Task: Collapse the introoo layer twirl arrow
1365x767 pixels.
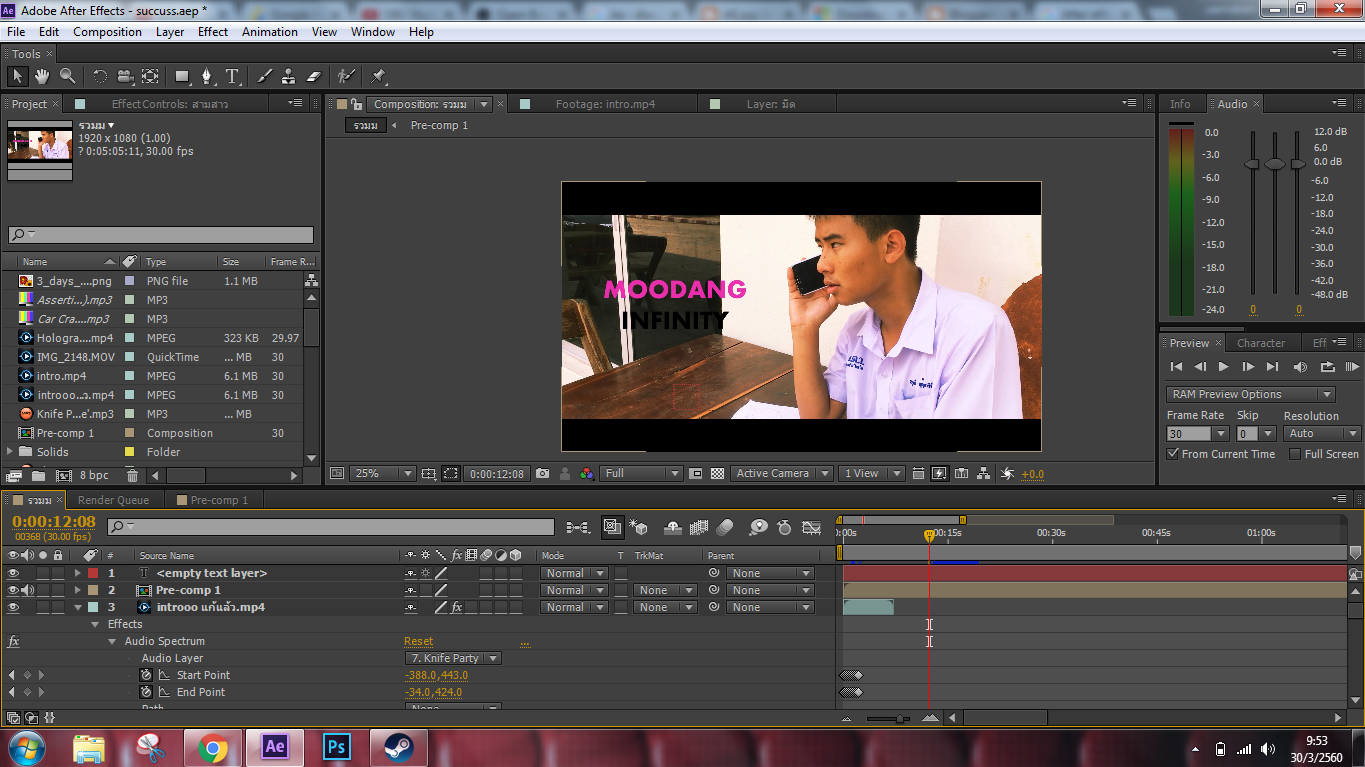Action: (78, 608)
